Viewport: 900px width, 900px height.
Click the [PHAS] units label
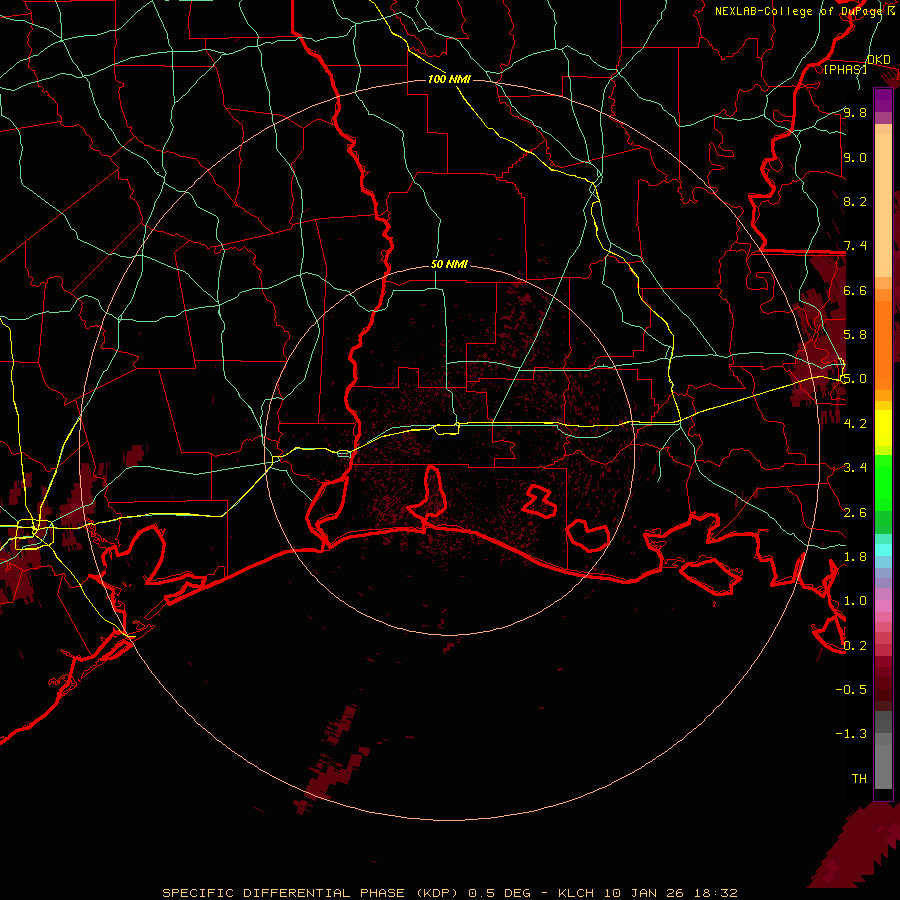(x=845, y=69)
